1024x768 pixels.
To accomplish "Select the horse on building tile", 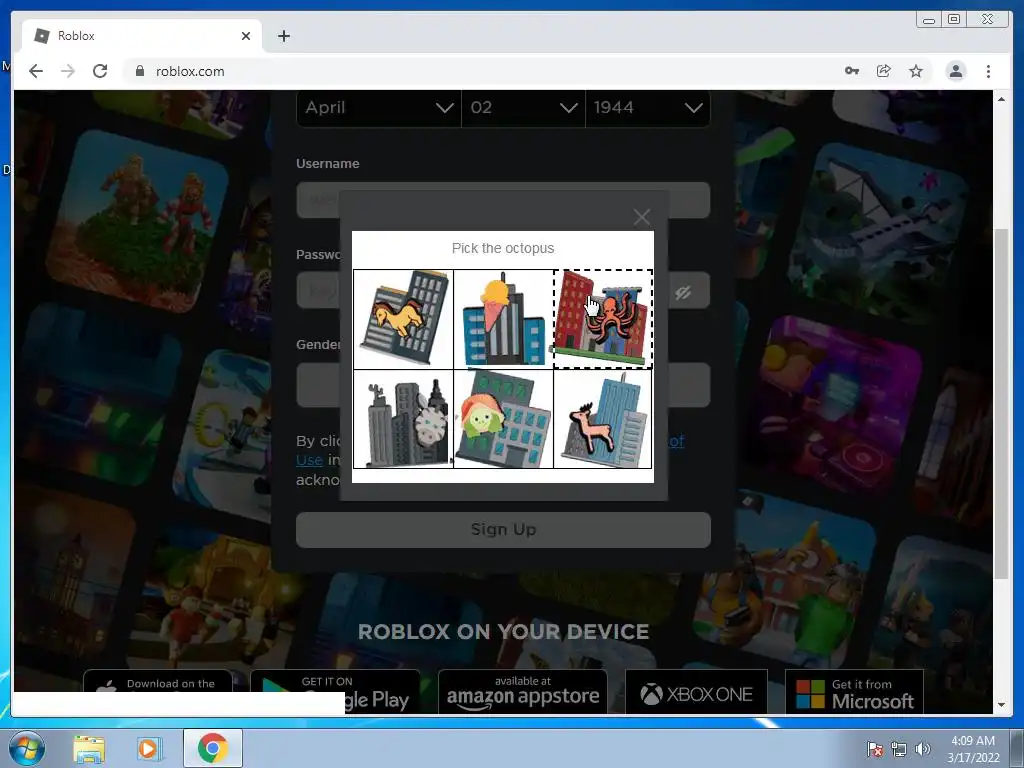I will (403, 319).
